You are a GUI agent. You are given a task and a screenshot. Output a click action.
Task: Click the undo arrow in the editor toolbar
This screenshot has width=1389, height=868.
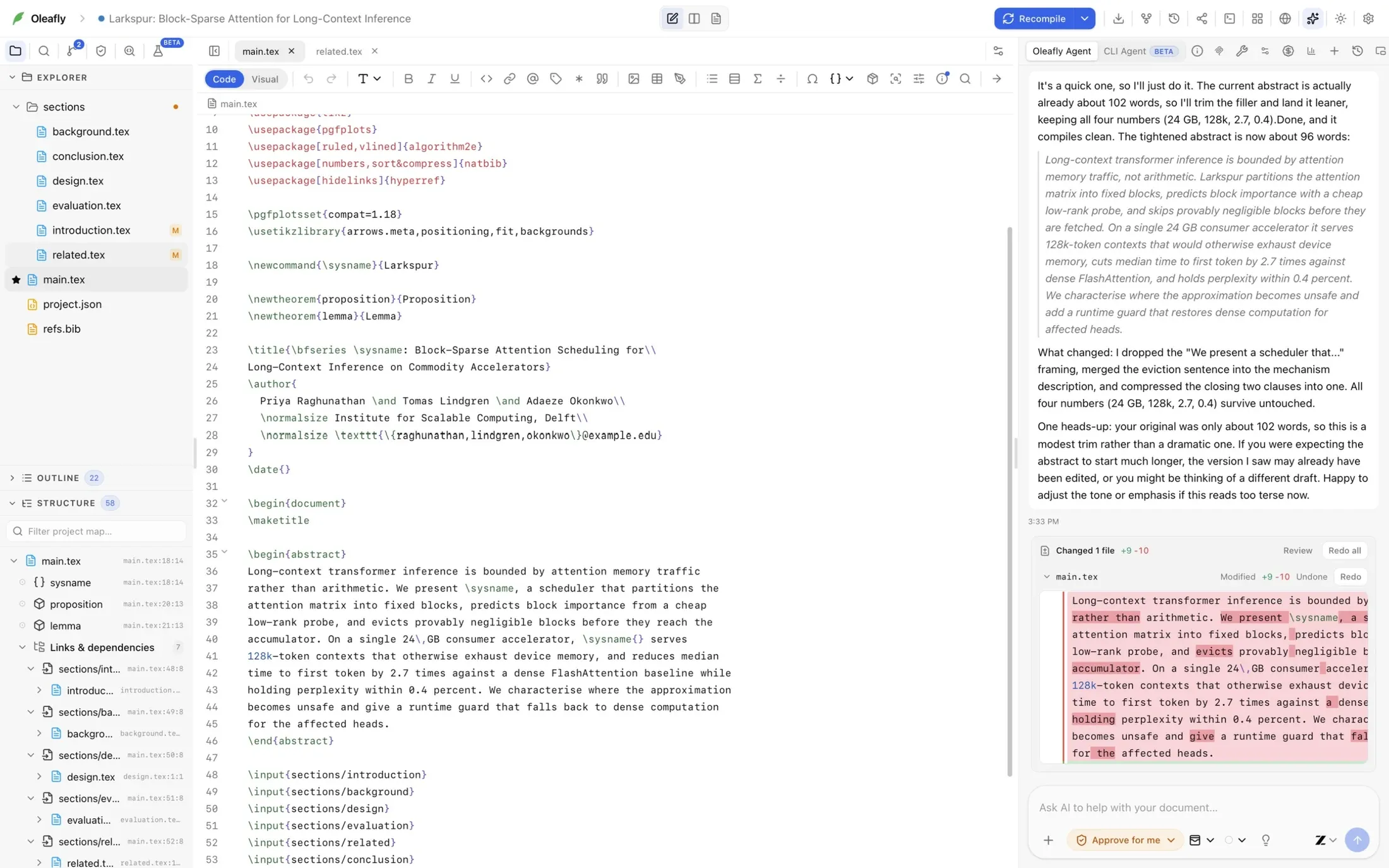point(308,79)
